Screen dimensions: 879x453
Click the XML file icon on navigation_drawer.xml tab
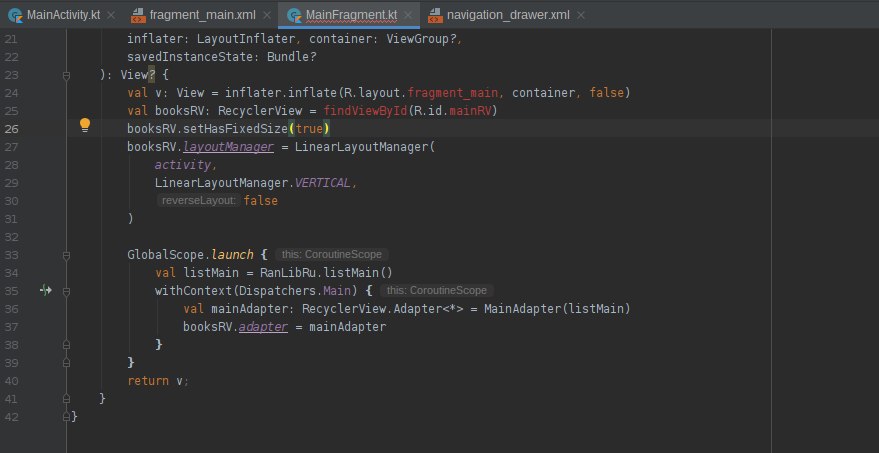coord(435,16)
